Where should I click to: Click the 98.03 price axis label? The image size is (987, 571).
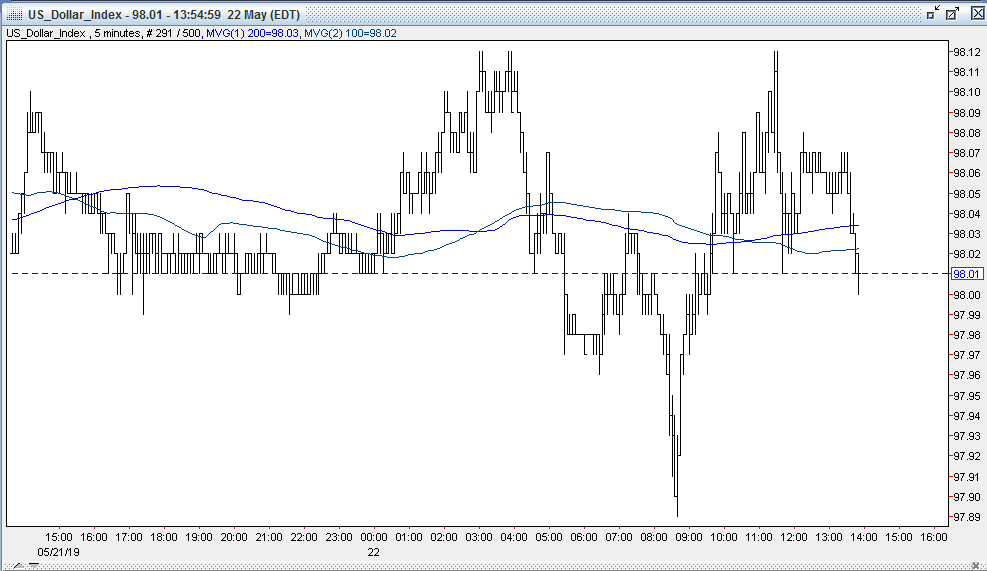click(x=966, y=234)
